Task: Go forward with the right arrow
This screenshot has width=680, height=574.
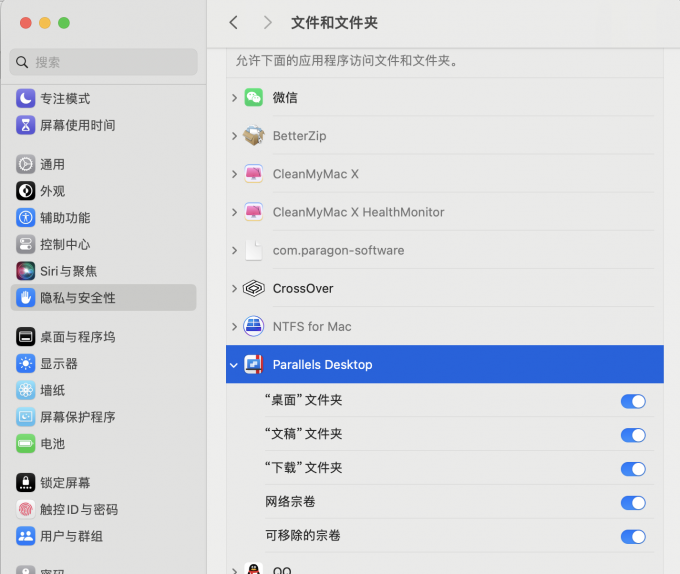Action: [268, 23]
